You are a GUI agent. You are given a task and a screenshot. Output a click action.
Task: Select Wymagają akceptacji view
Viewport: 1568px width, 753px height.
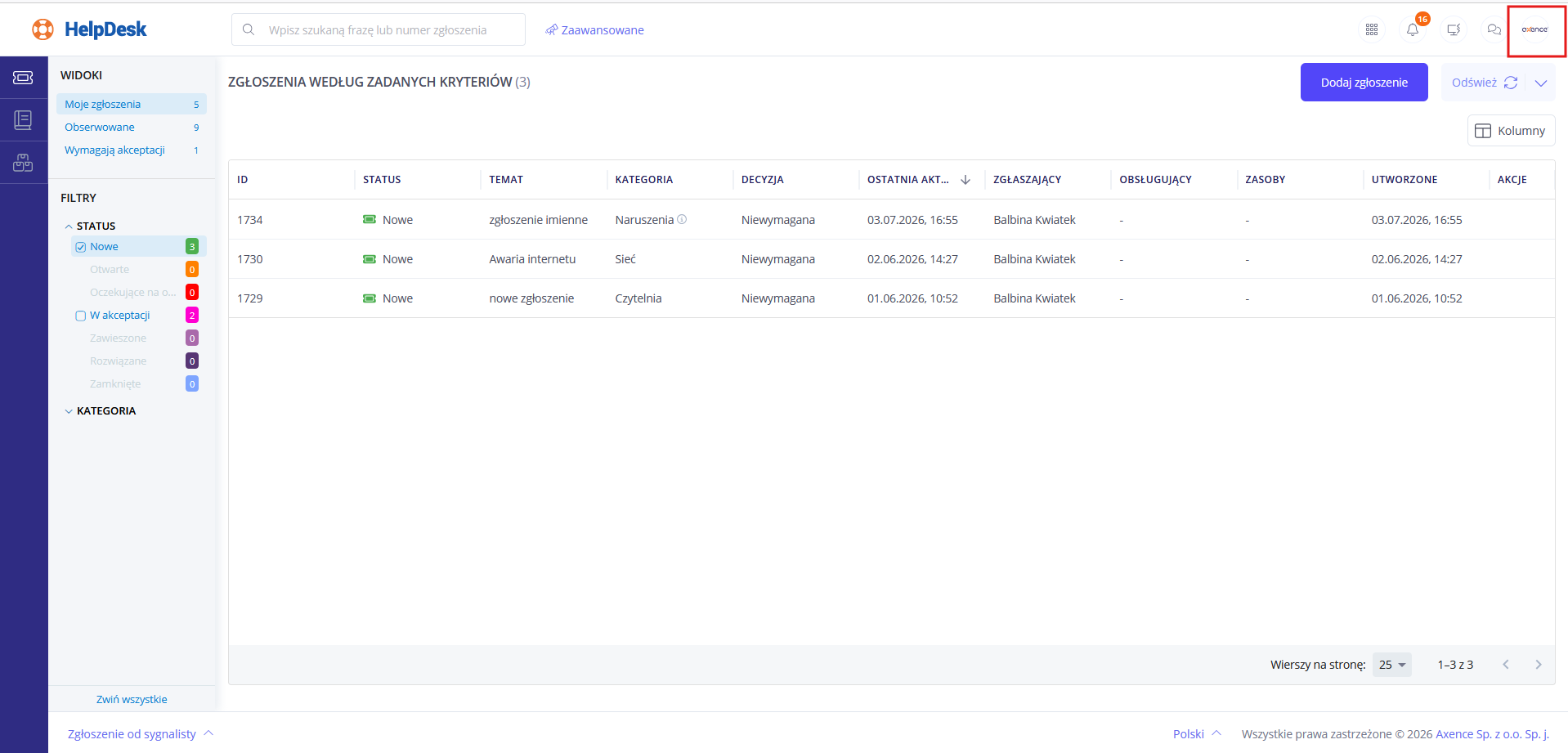tap(132, 150)
